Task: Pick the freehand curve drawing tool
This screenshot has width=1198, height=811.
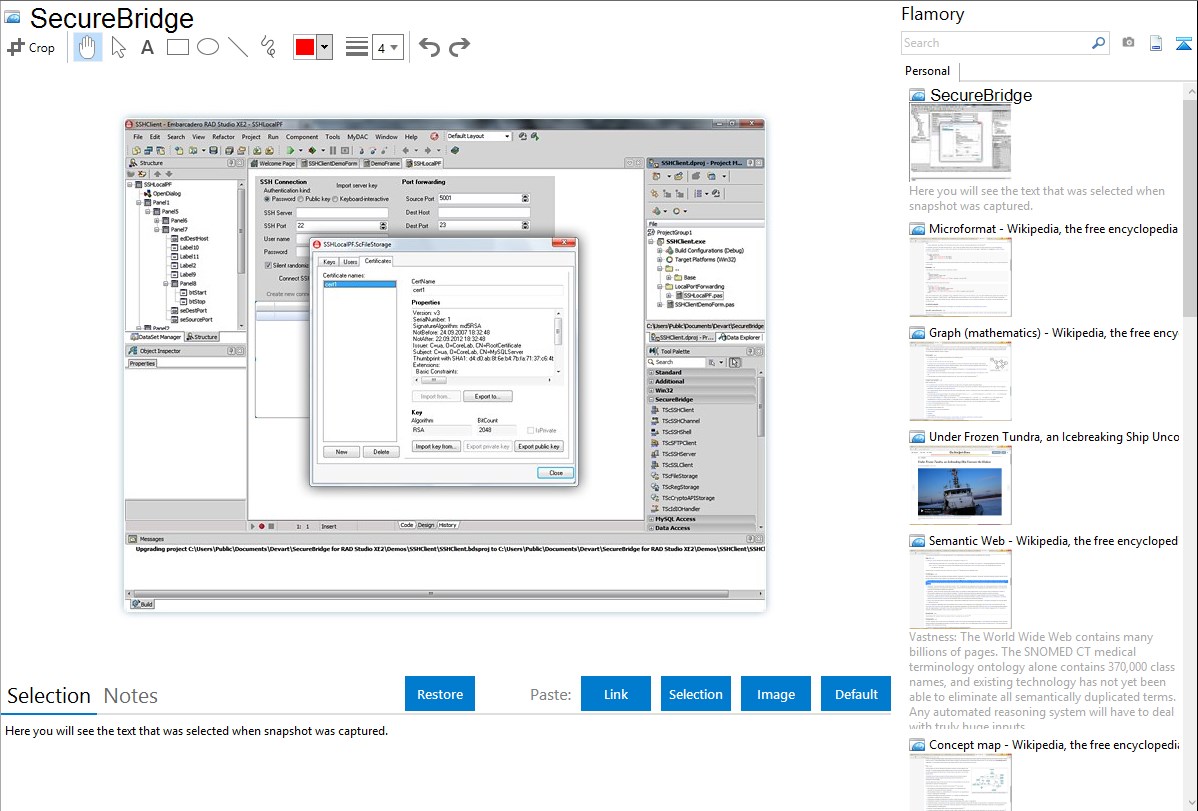Action: tap(268, 47)
